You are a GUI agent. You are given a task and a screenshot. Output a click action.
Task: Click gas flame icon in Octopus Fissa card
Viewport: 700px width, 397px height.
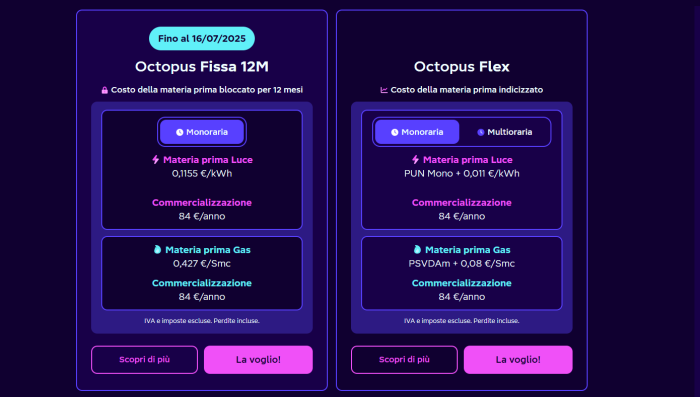tap(157, 249)
